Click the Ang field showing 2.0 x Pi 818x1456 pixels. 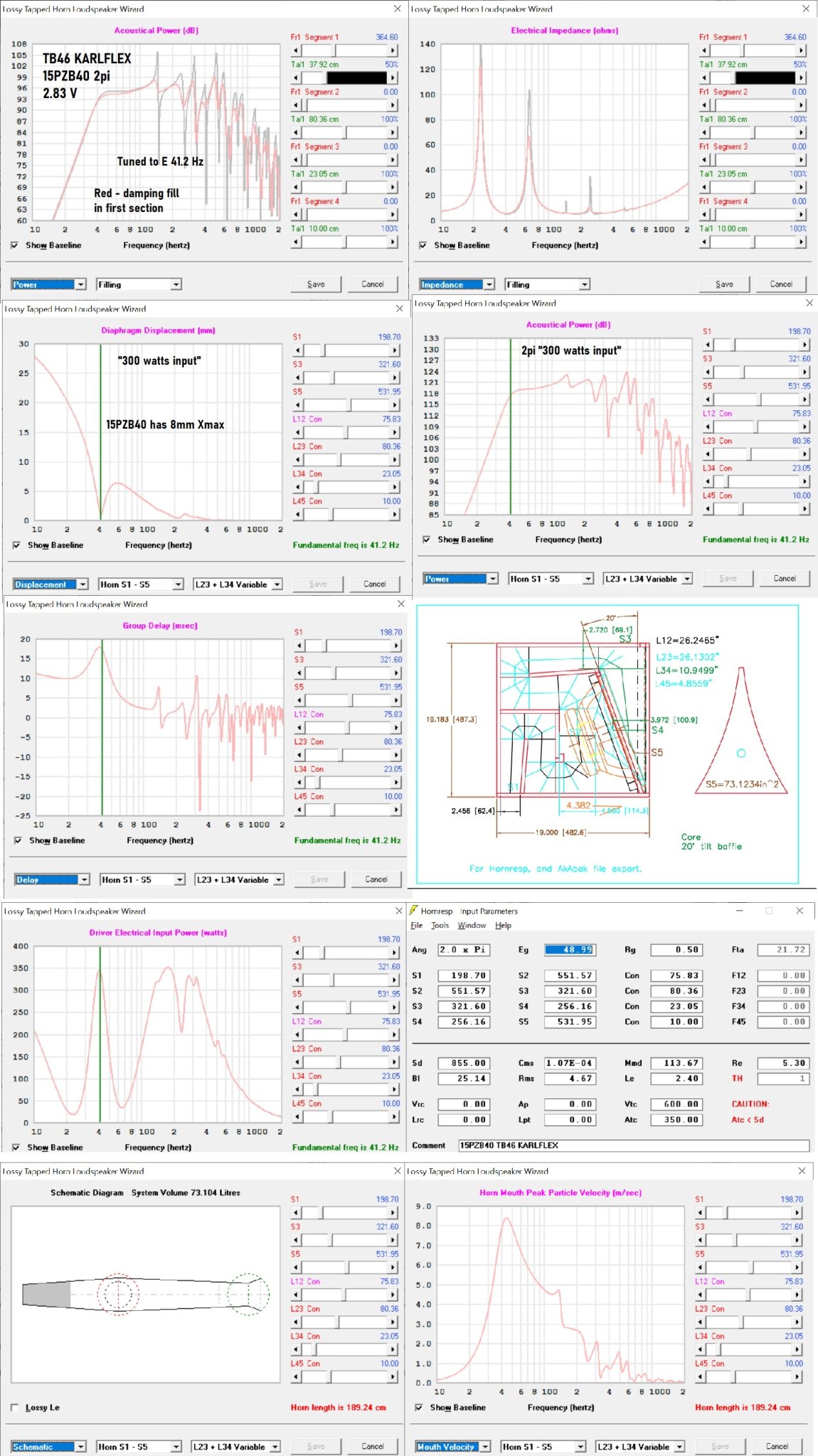click(x=463, y=950)
